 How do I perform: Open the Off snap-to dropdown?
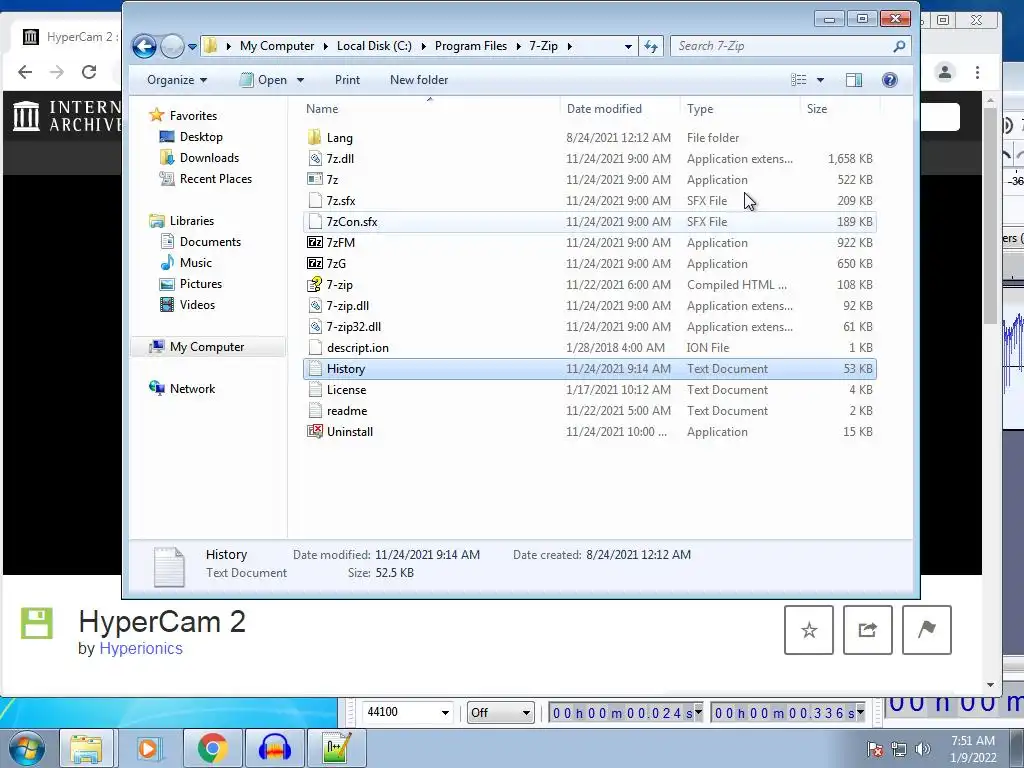point(500,712)
